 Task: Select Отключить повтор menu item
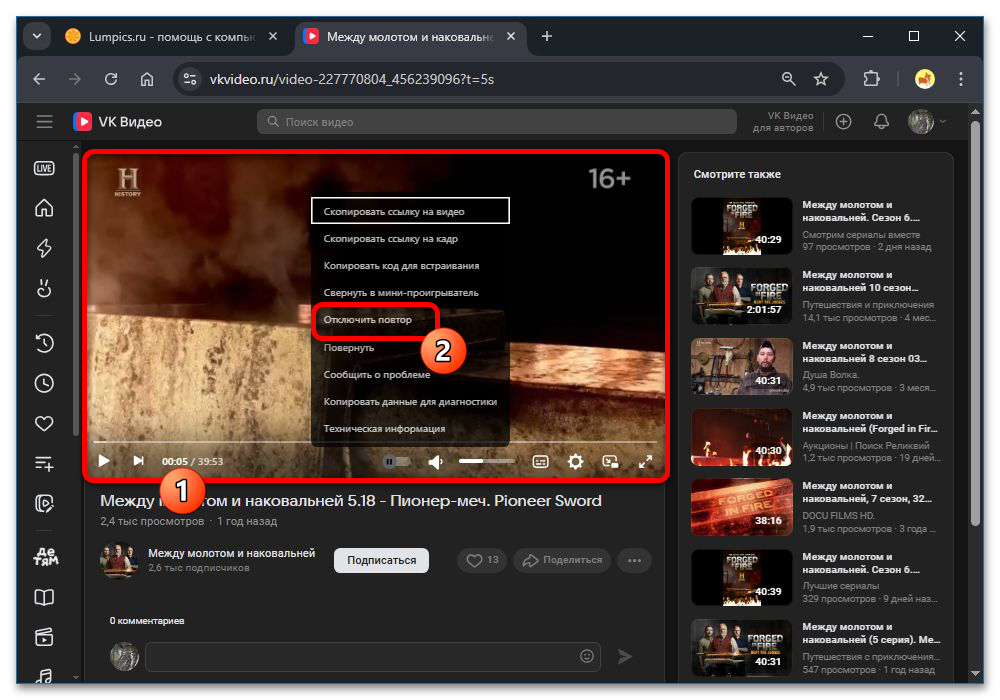coord(410,319)
